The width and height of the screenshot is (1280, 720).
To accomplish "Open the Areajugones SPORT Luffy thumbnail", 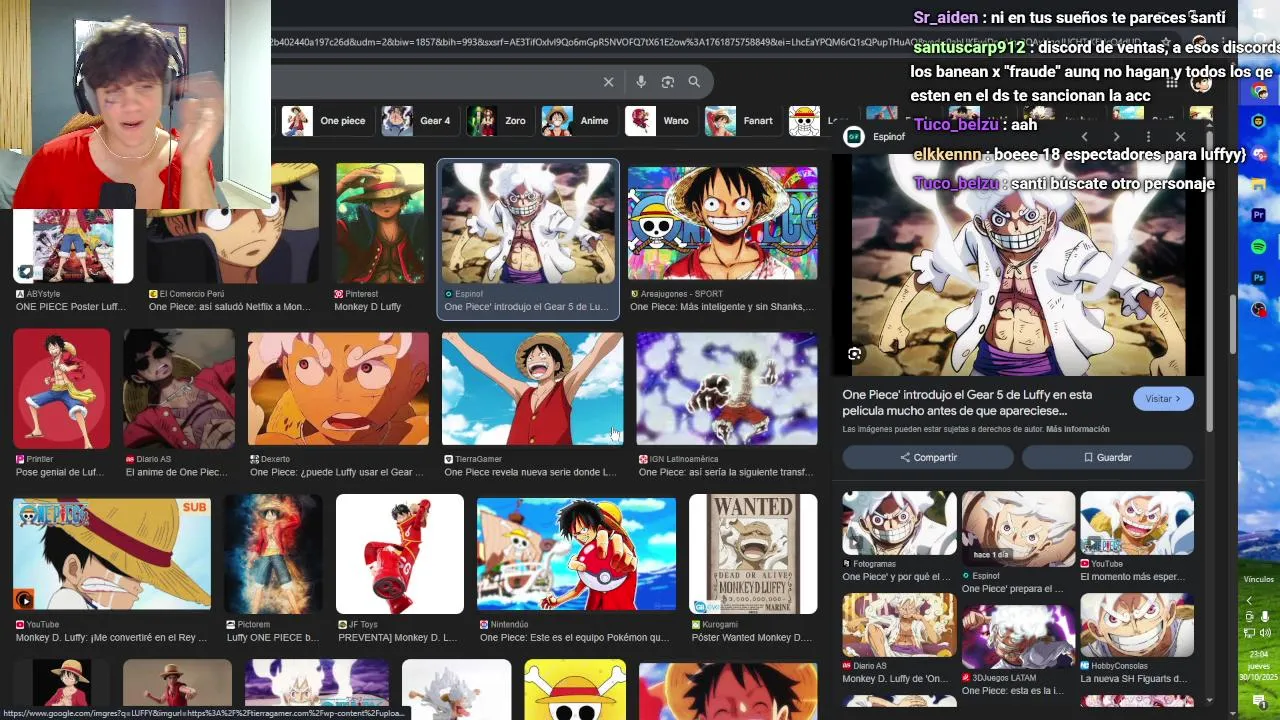I will (723, 223).
